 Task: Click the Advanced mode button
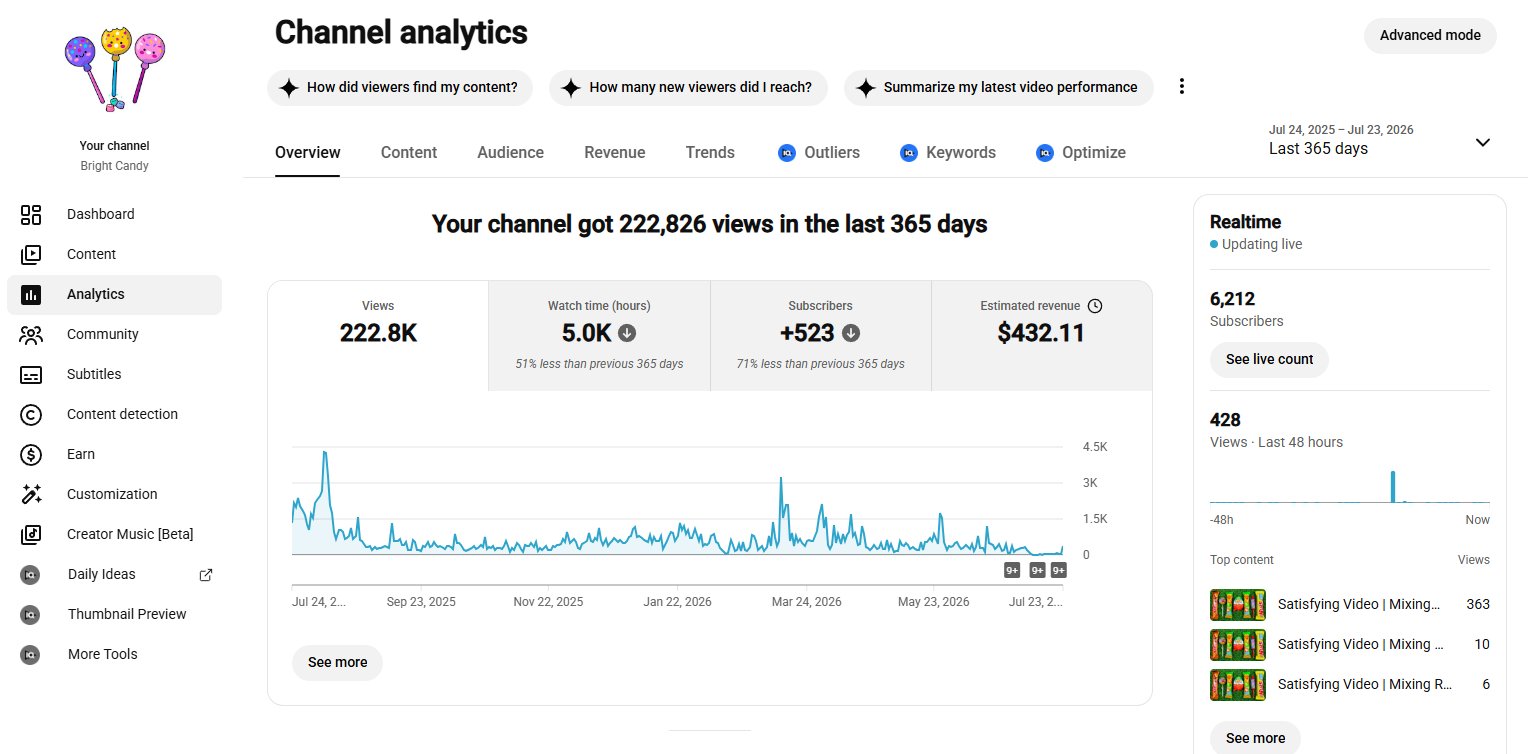(1430, 35)
